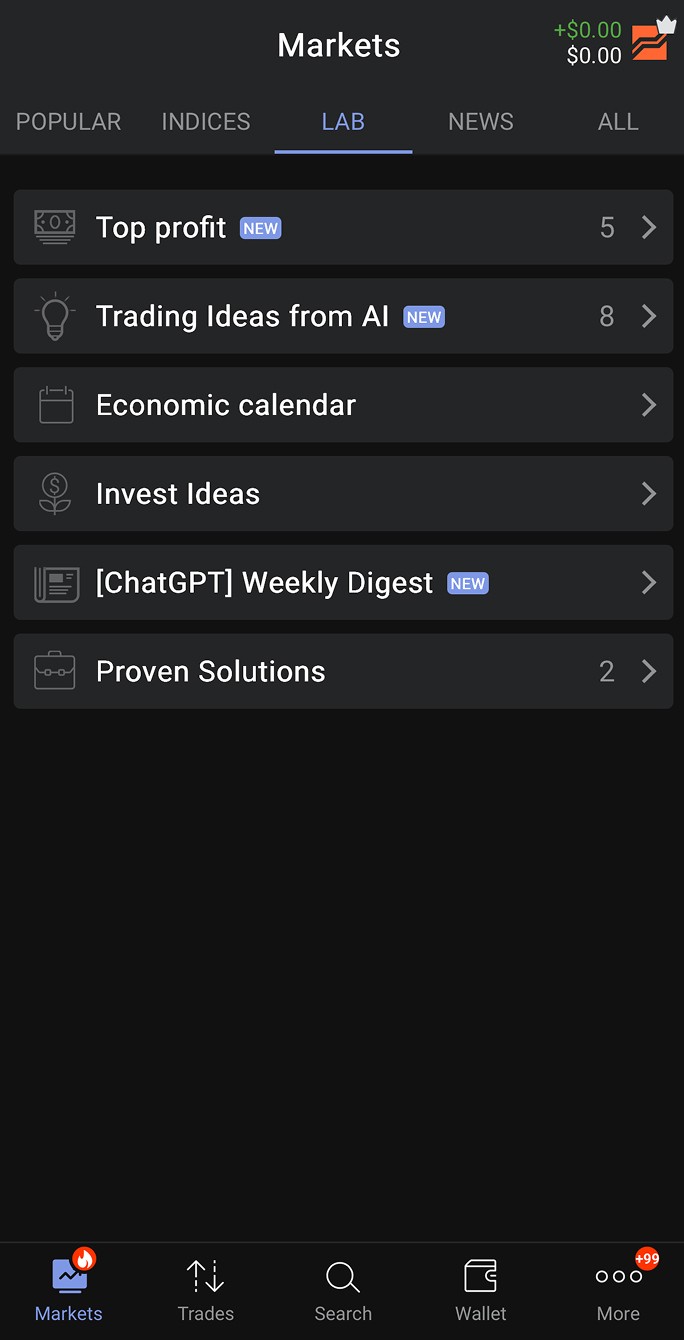Switch to the NEWS tab
Screen dimensions: 684x1340
coord(480,121)
